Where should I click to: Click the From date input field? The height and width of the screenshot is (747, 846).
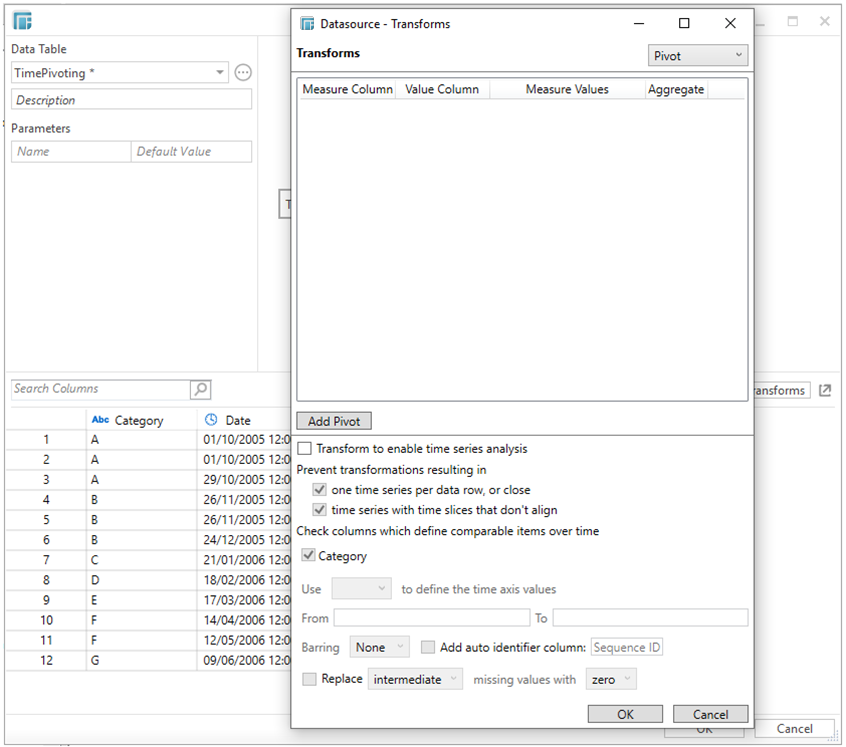tap(432, 618)
